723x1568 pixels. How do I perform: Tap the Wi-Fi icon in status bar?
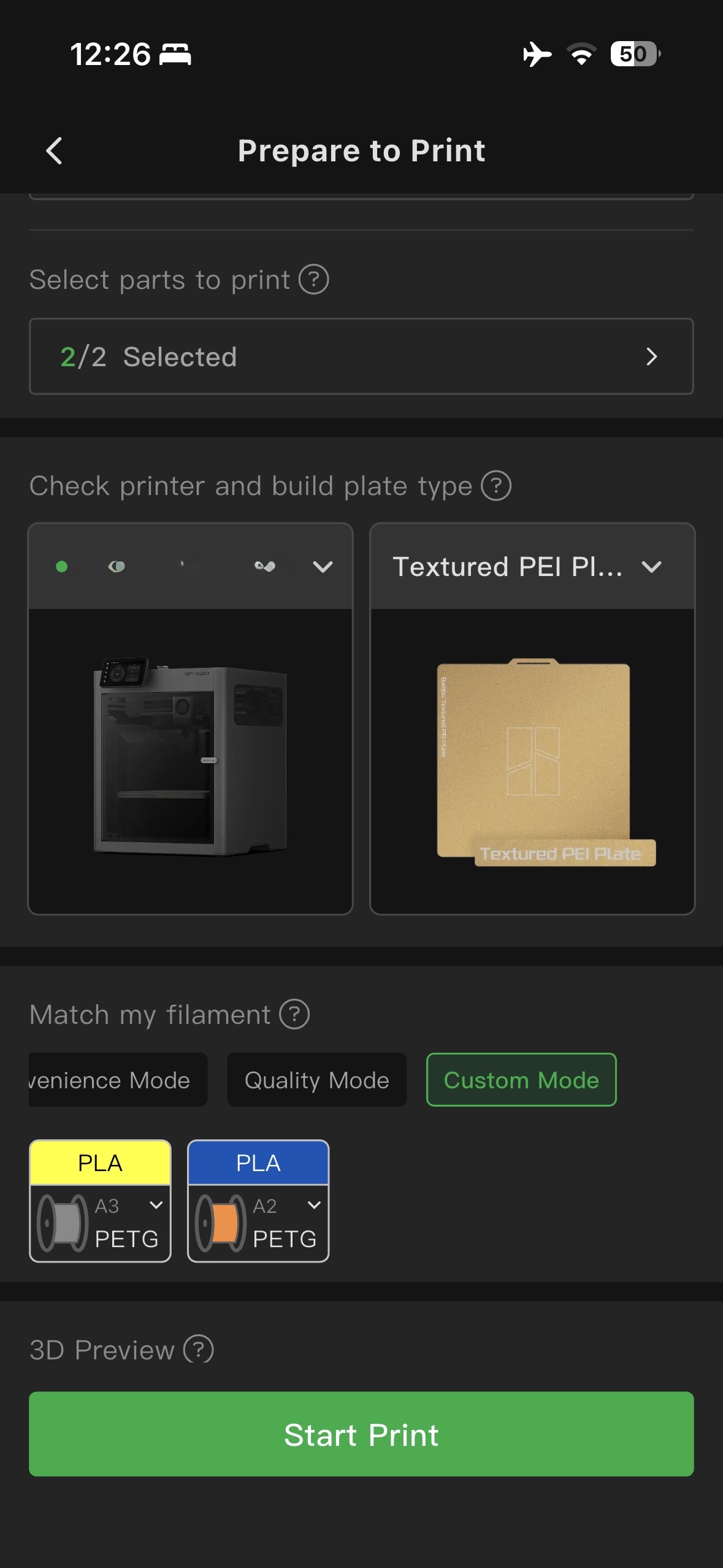click(581, 54)
